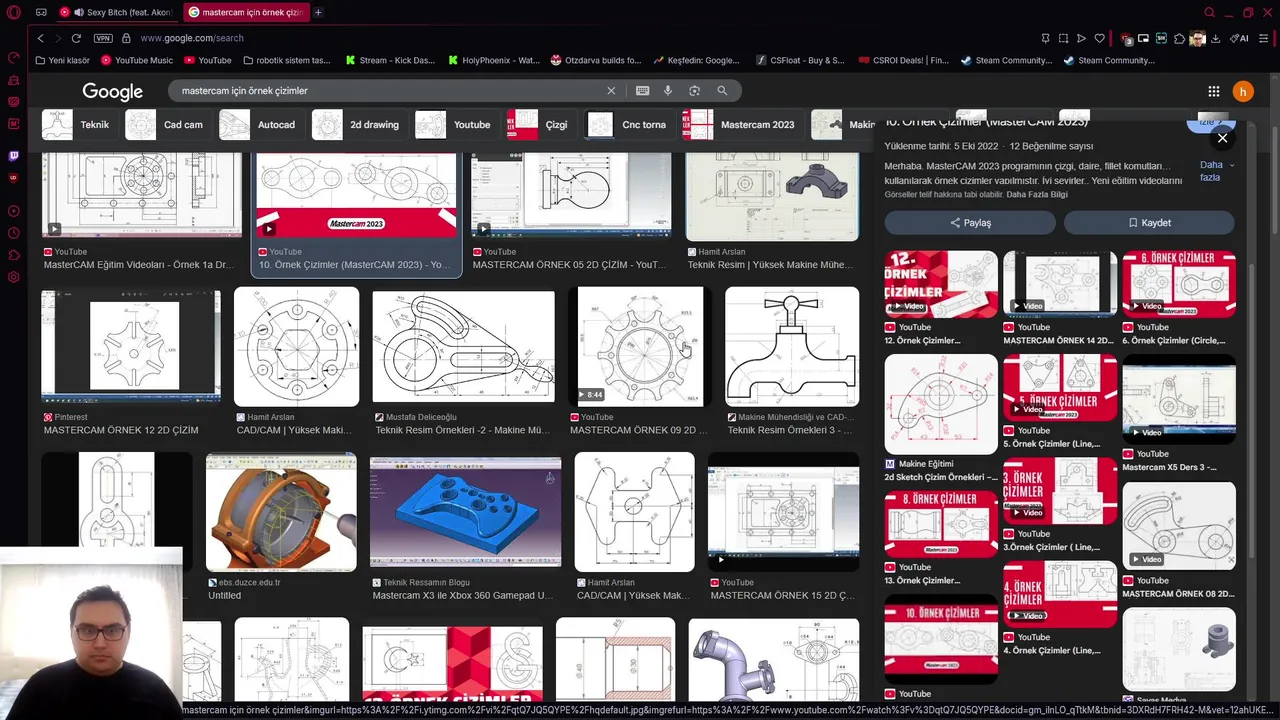Open the AI button in toolbar
Screen dimensions: 1280x720
click(1240, 38)
